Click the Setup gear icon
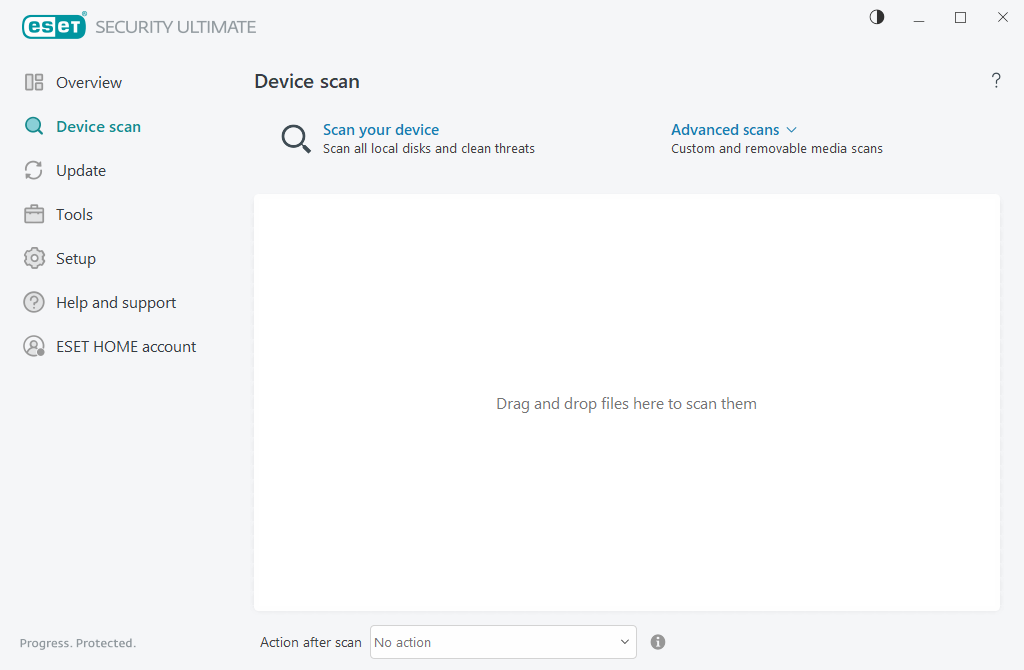This screenshot has width=1024, height=670. pyautogui.click(x=34, y=259)
